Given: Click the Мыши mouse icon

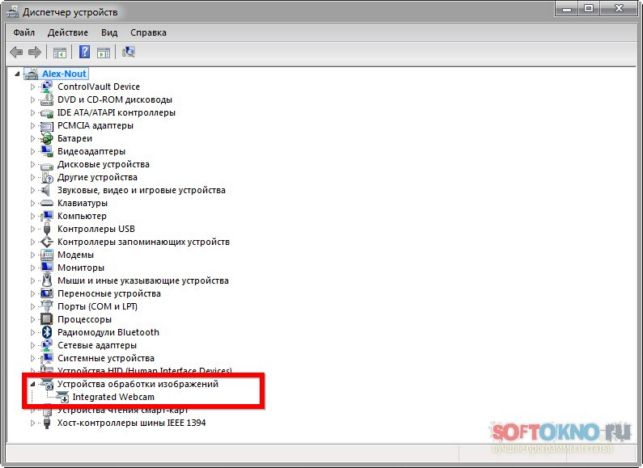Looking at the screenshot, I should (x=47, y=281).
